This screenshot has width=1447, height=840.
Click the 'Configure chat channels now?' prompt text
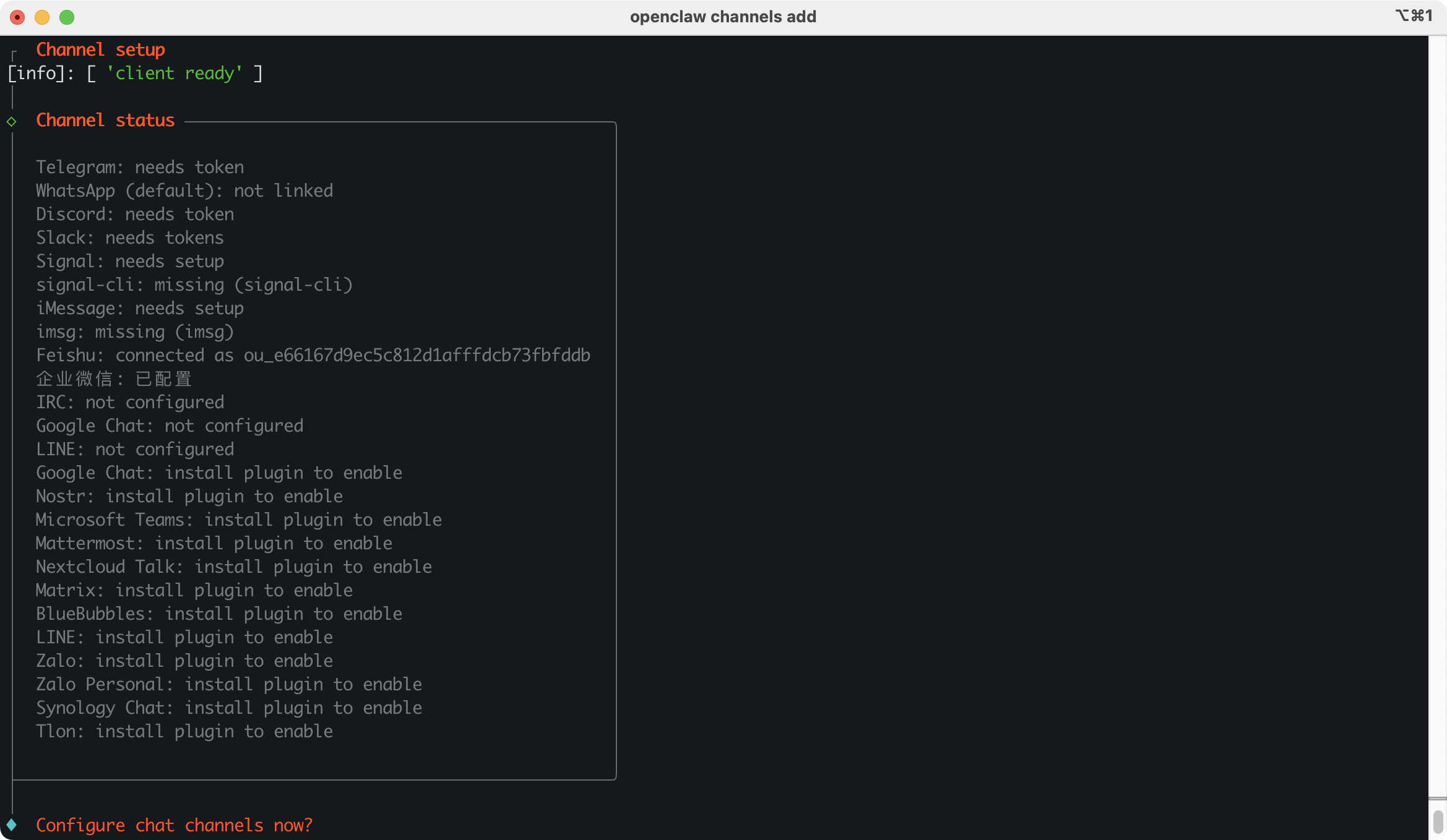(174, 825)
